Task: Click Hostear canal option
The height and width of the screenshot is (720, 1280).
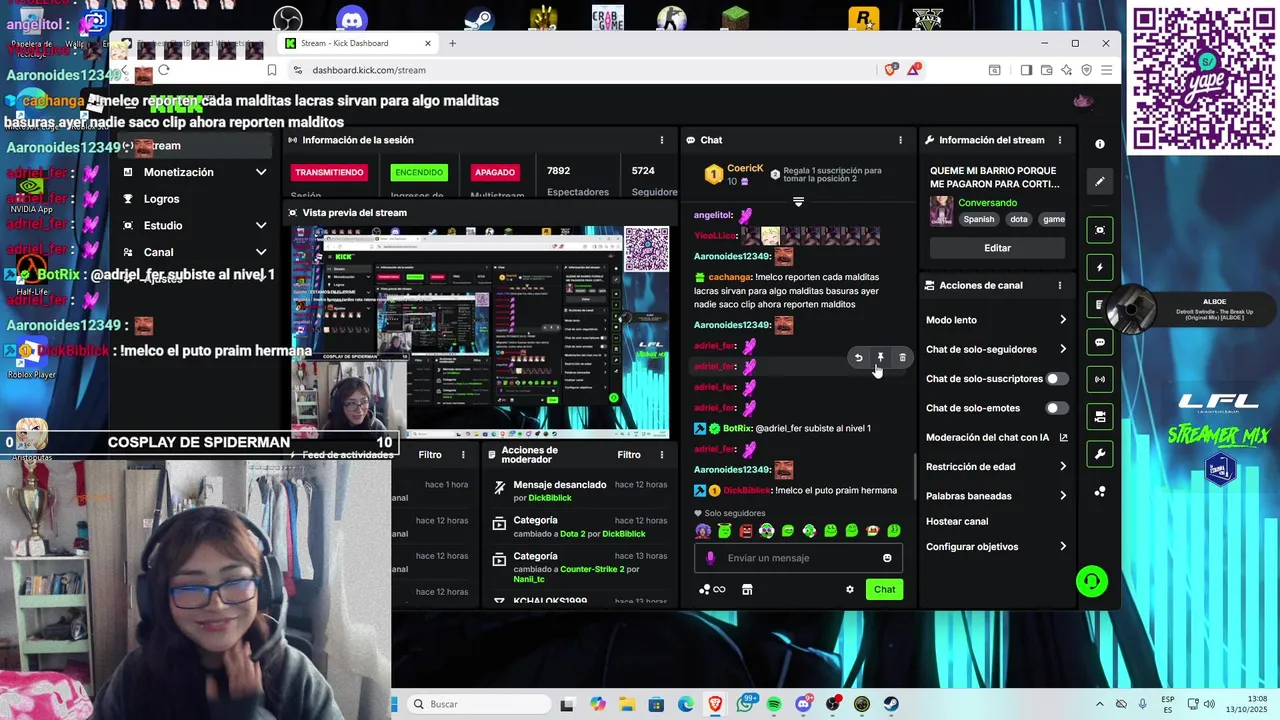Action: coord(957,521)
